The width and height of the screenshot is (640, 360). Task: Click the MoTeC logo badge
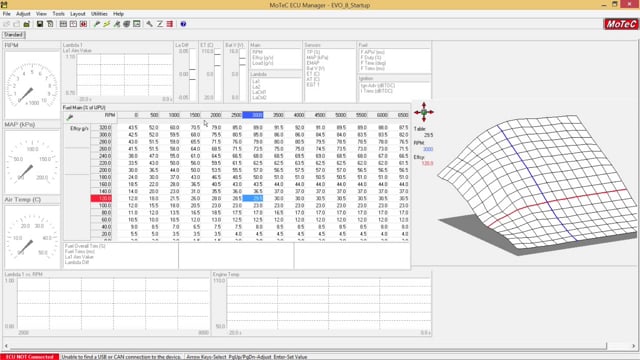[621, 24]
